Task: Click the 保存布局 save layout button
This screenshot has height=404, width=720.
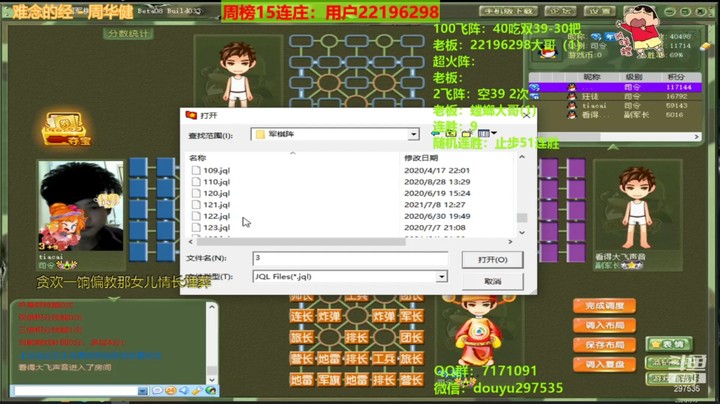Action: click(x=604, y=345)
